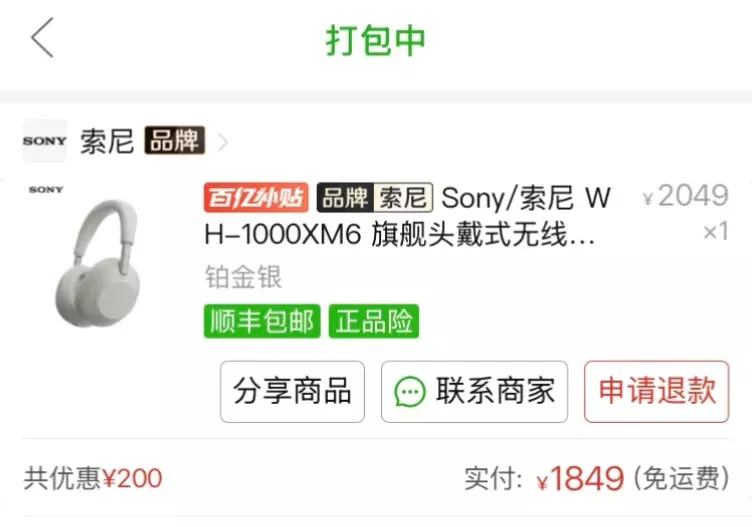Tap the 共优惠¥200 discount text
The width and height of the screenshot is (752, 527).
93,478
